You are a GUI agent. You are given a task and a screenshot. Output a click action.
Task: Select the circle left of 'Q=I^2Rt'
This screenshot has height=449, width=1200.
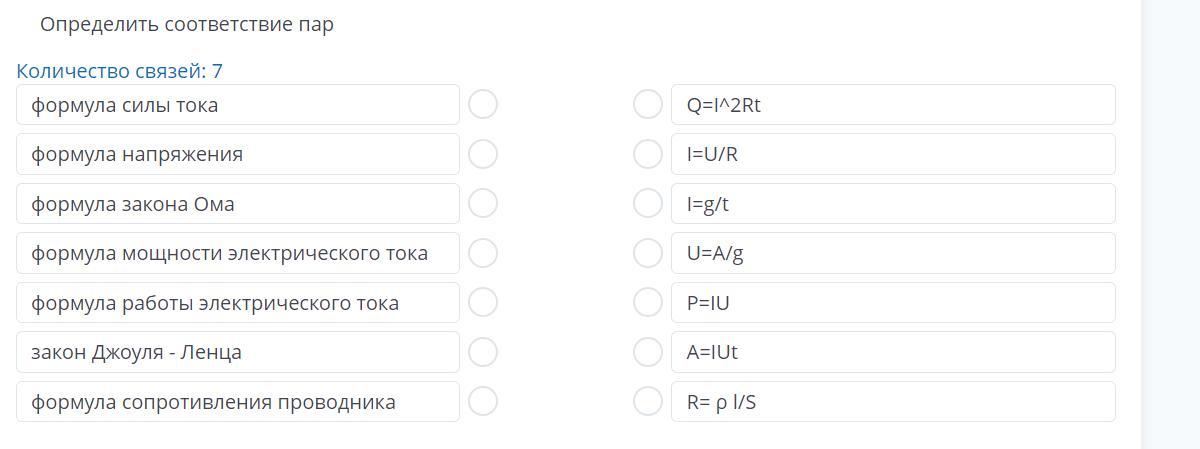648,104
